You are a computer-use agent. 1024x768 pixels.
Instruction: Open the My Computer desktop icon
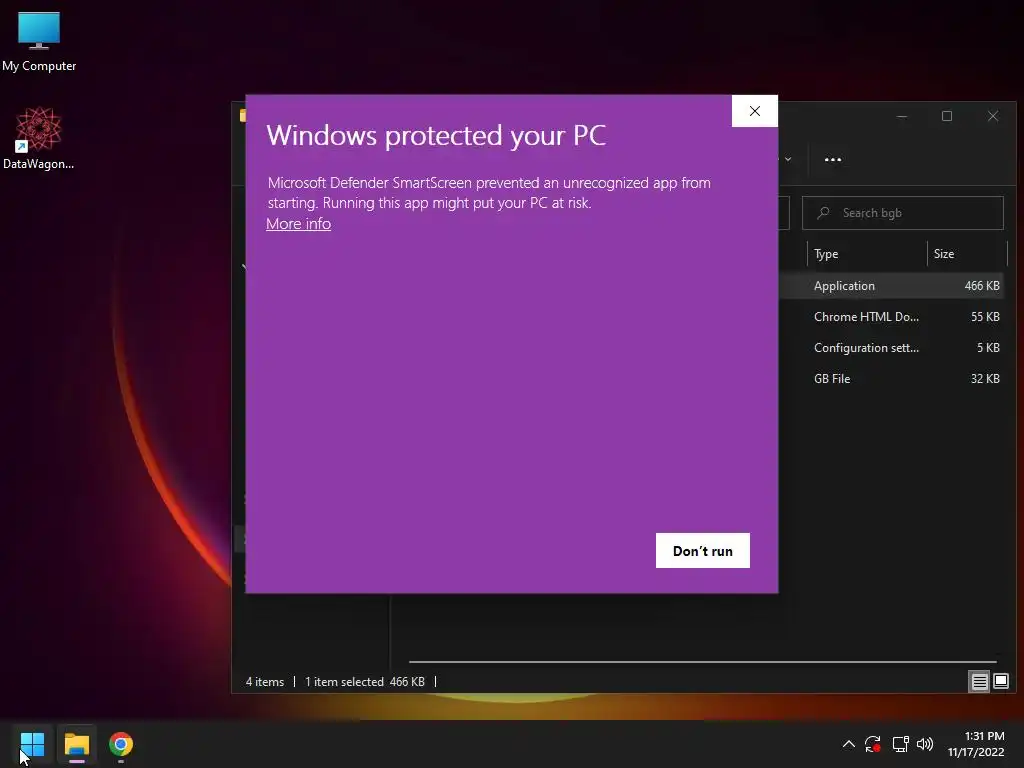click(39, 41)
